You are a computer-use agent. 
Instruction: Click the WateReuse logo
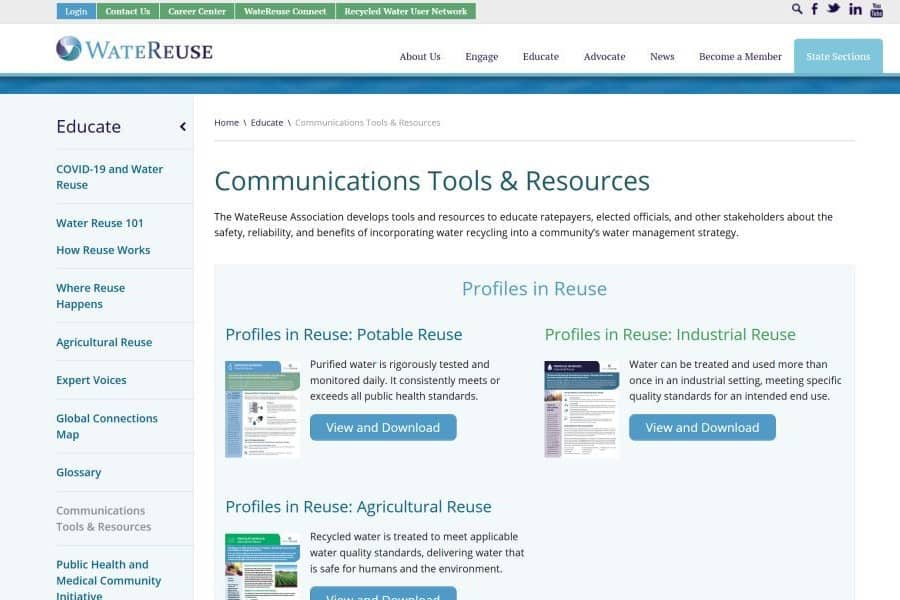coord(134,49)
